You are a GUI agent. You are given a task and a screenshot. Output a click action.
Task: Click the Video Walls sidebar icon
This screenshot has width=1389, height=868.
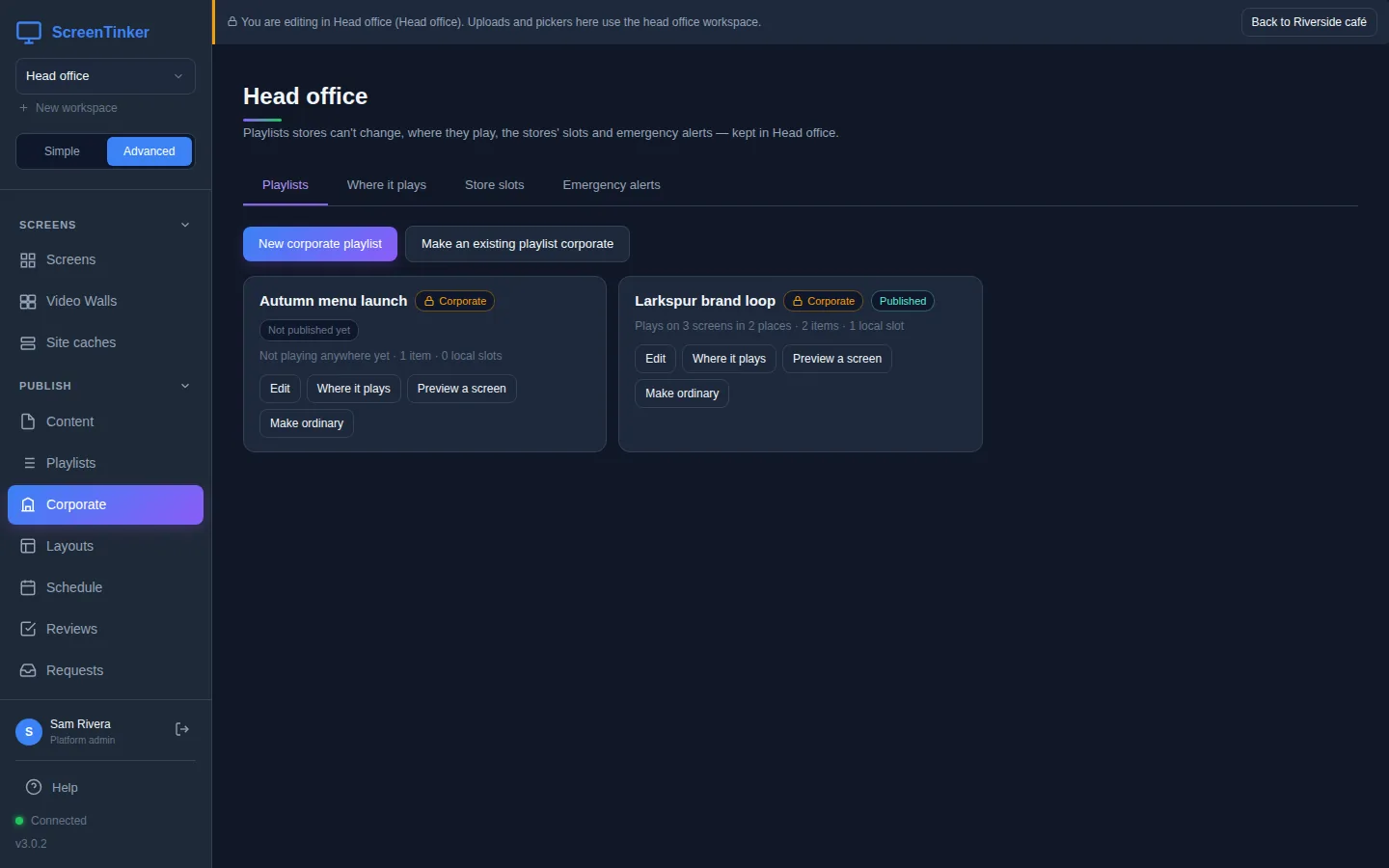(28, 302)
